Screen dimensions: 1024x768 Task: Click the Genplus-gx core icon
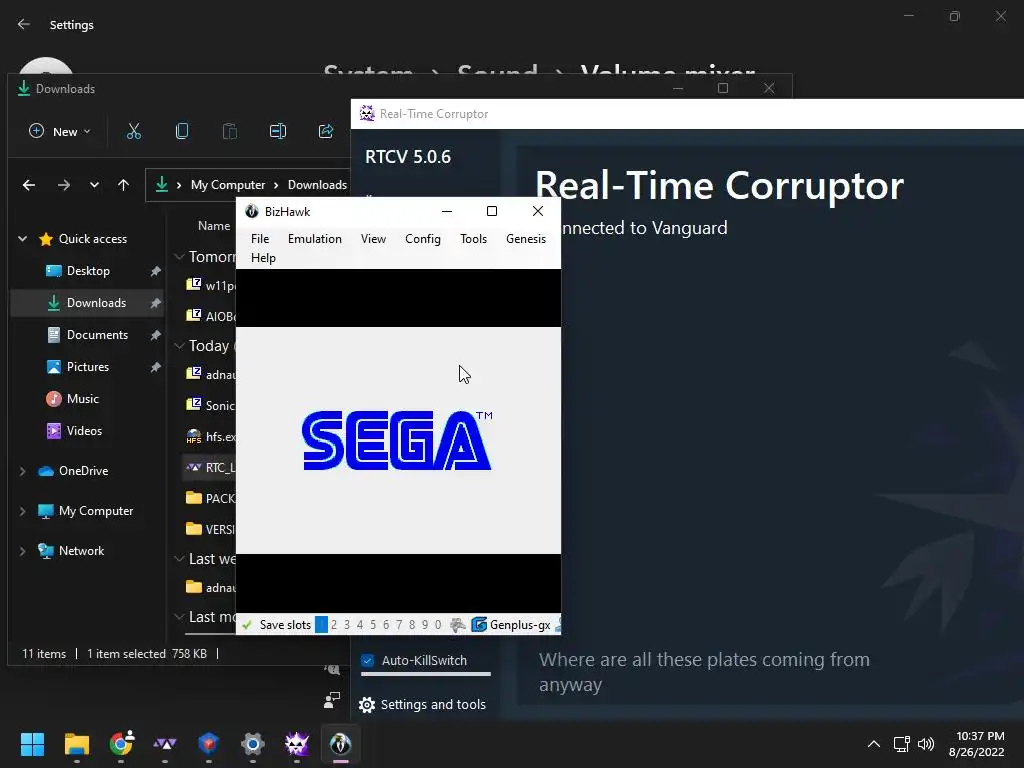tap(479, 624)
